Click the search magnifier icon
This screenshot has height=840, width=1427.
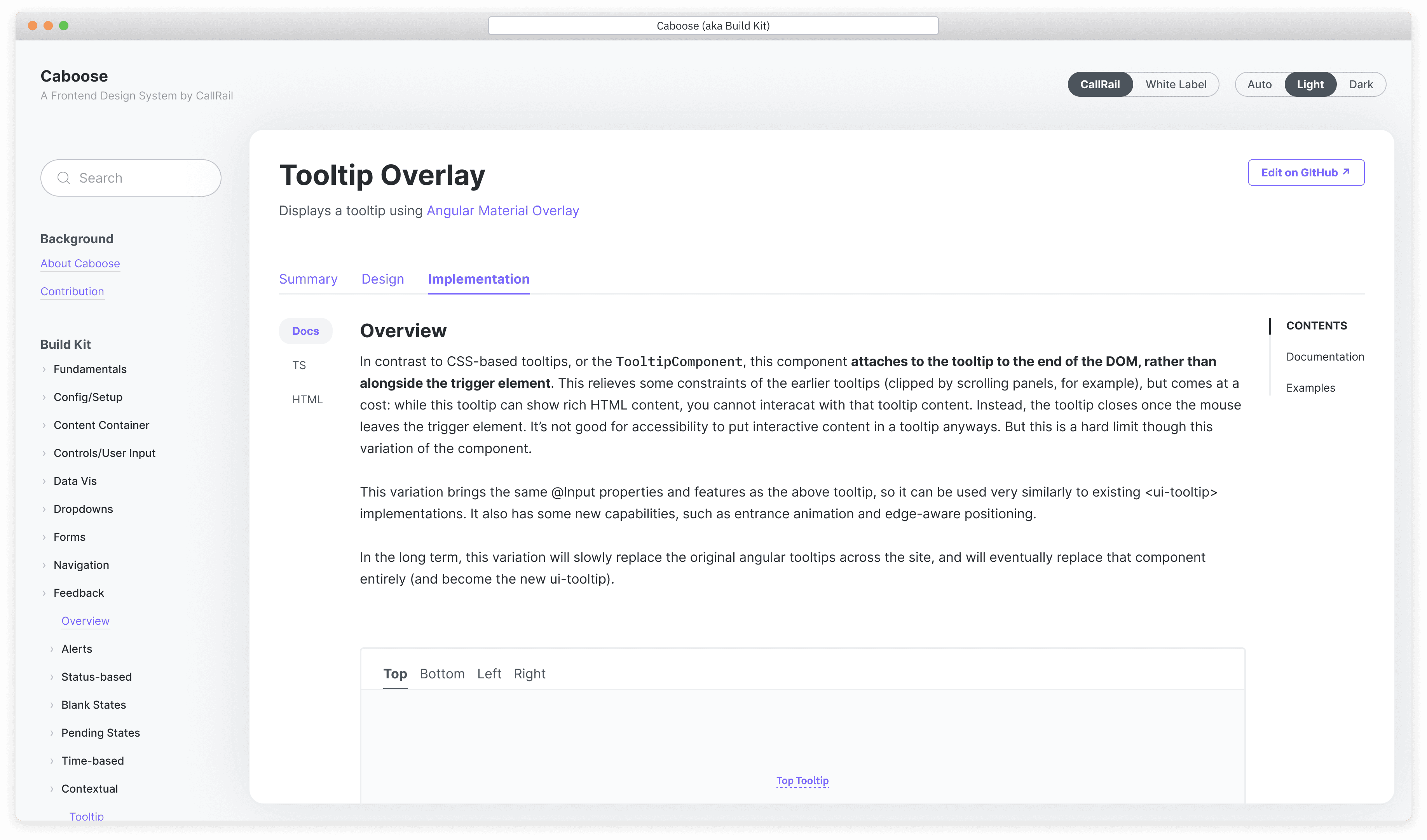pyautogui.click(x=64, y=178)
